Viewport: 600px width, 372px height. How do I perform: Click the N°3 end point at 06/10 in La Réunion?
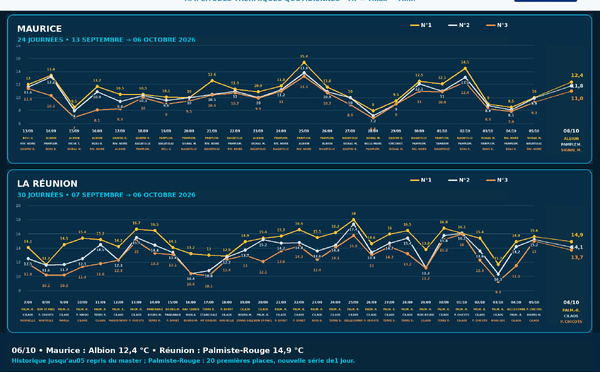571,250
